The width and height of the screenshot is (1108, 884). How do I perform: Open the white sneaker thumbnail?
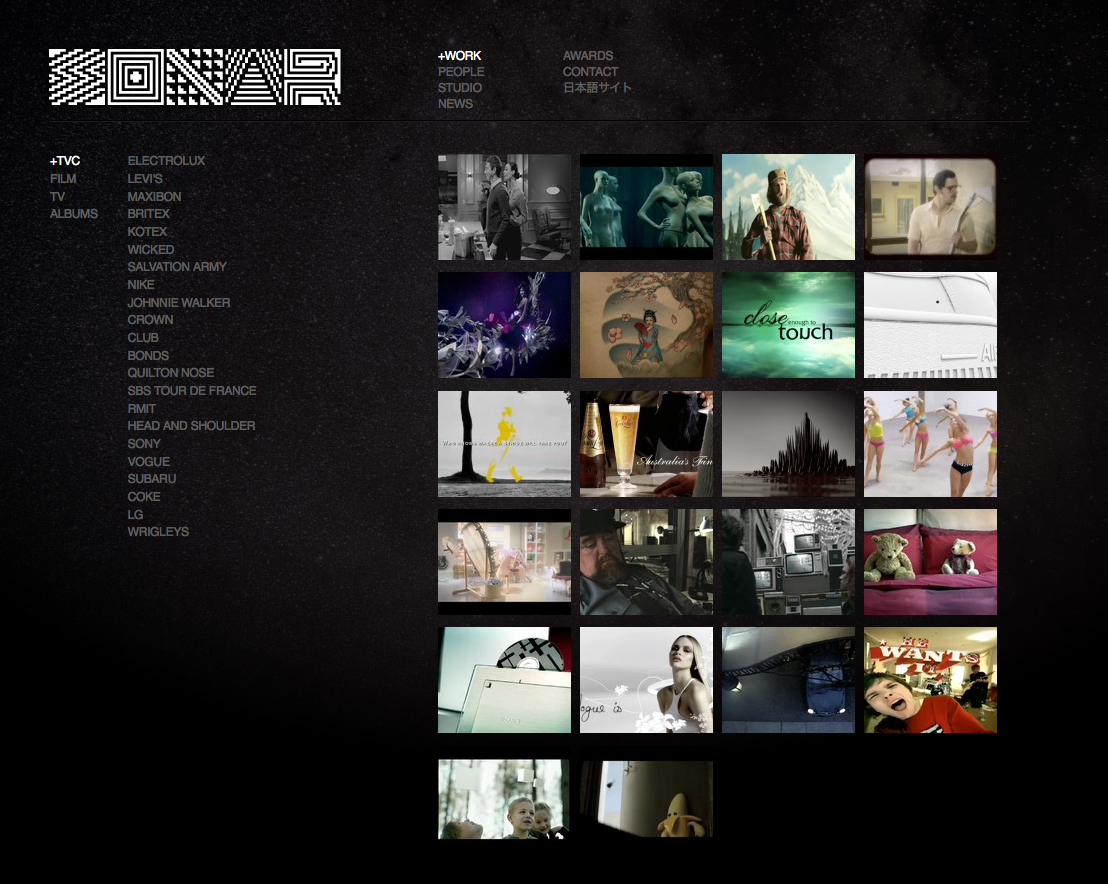tap(931, 325)
